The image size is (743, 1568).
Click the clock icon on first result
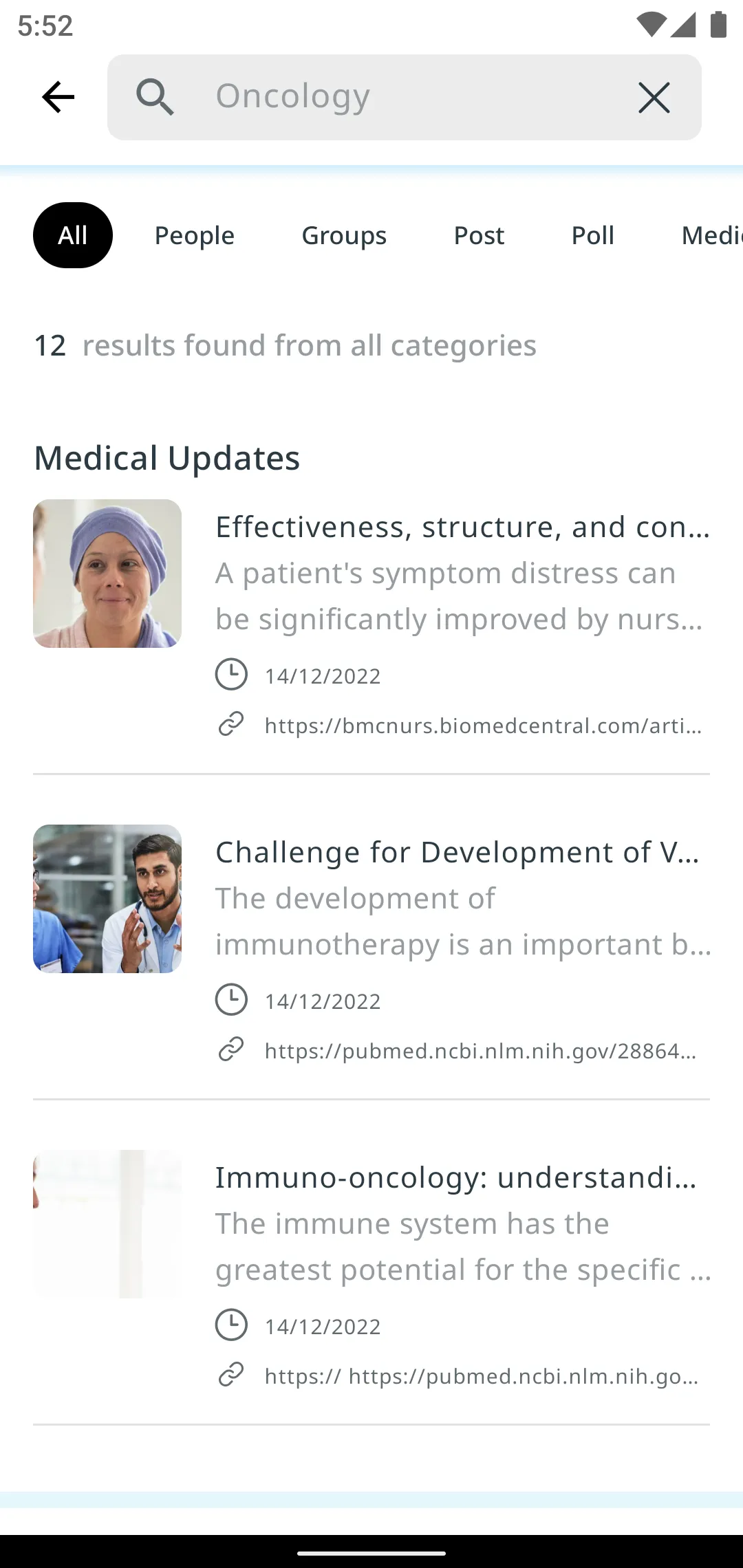pos(231,674)
